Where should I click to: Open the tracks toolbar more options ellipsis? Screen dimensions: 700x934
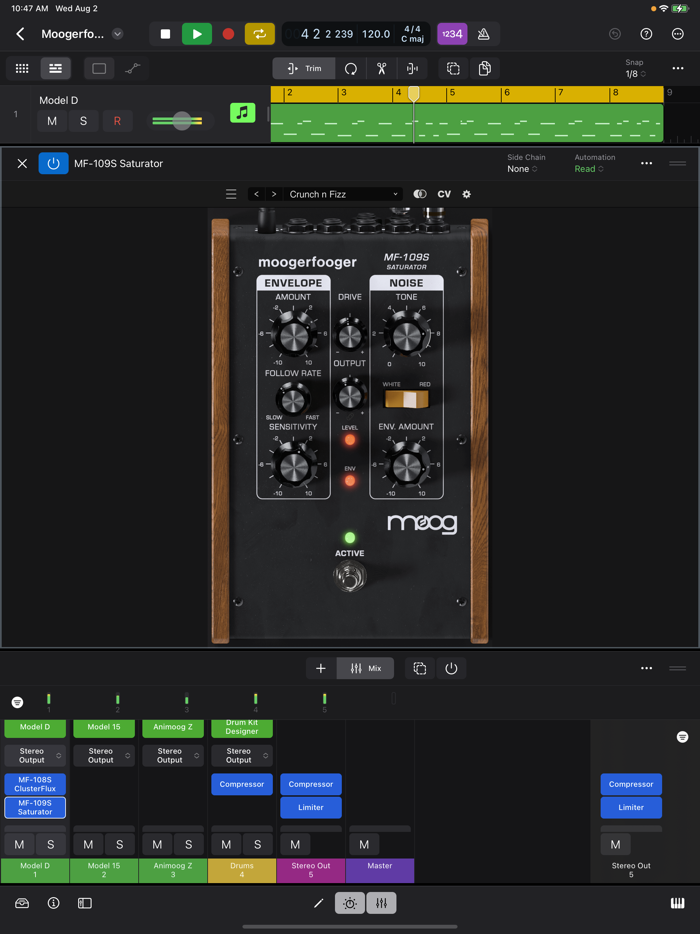tap(678, 69)
